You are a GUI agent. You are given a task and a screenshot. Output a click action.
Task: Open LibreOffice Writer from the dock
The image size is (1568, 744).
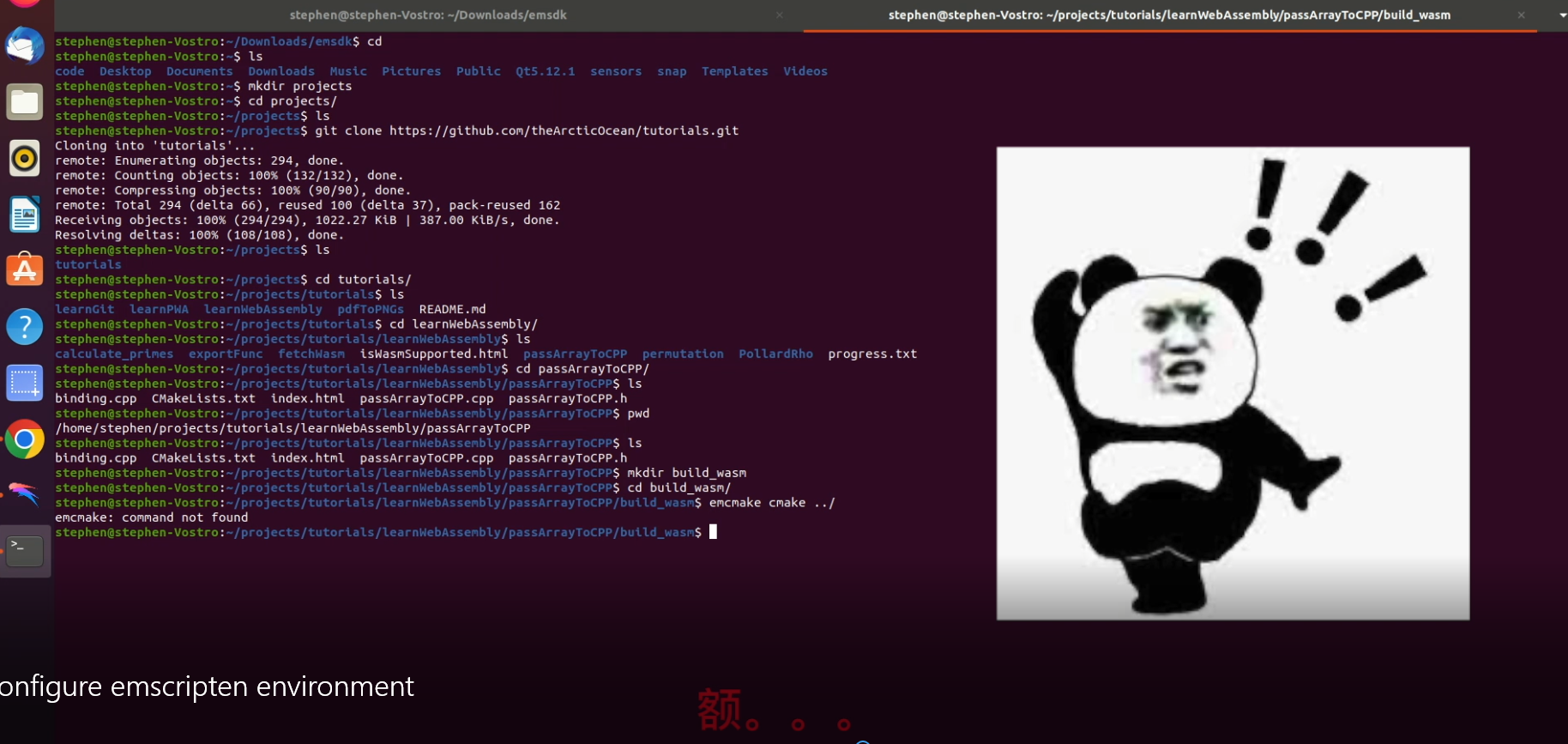[25, 215]
